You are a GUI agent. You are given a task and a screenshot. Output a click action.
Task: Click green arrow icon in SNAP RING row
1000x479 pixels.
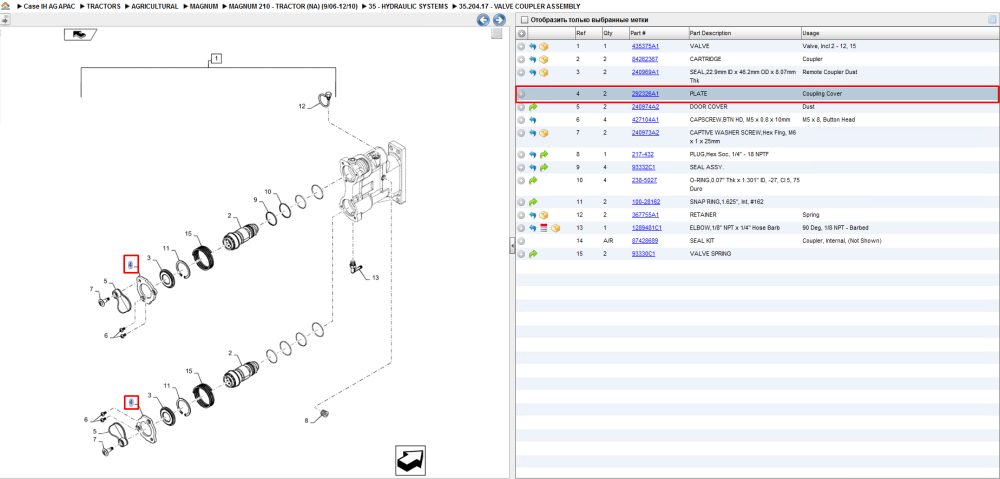coord(533,202)
